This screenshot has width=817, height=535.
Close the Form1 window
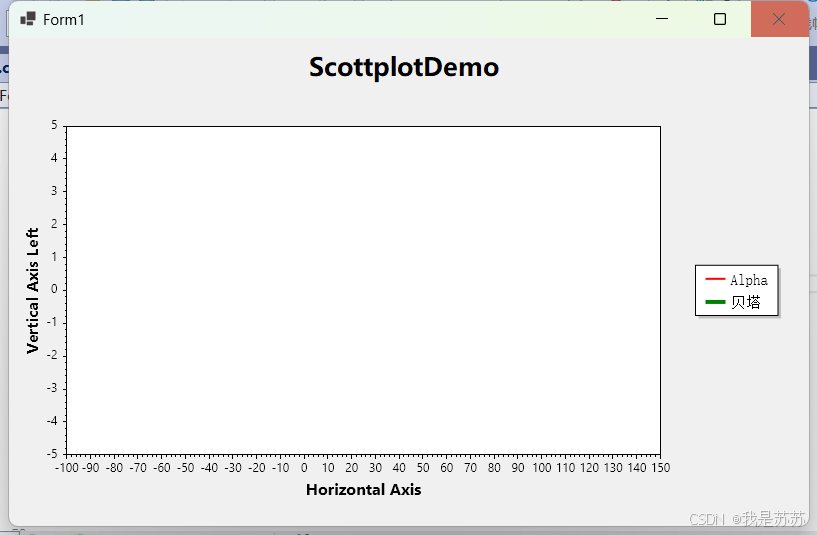[779, 19]
